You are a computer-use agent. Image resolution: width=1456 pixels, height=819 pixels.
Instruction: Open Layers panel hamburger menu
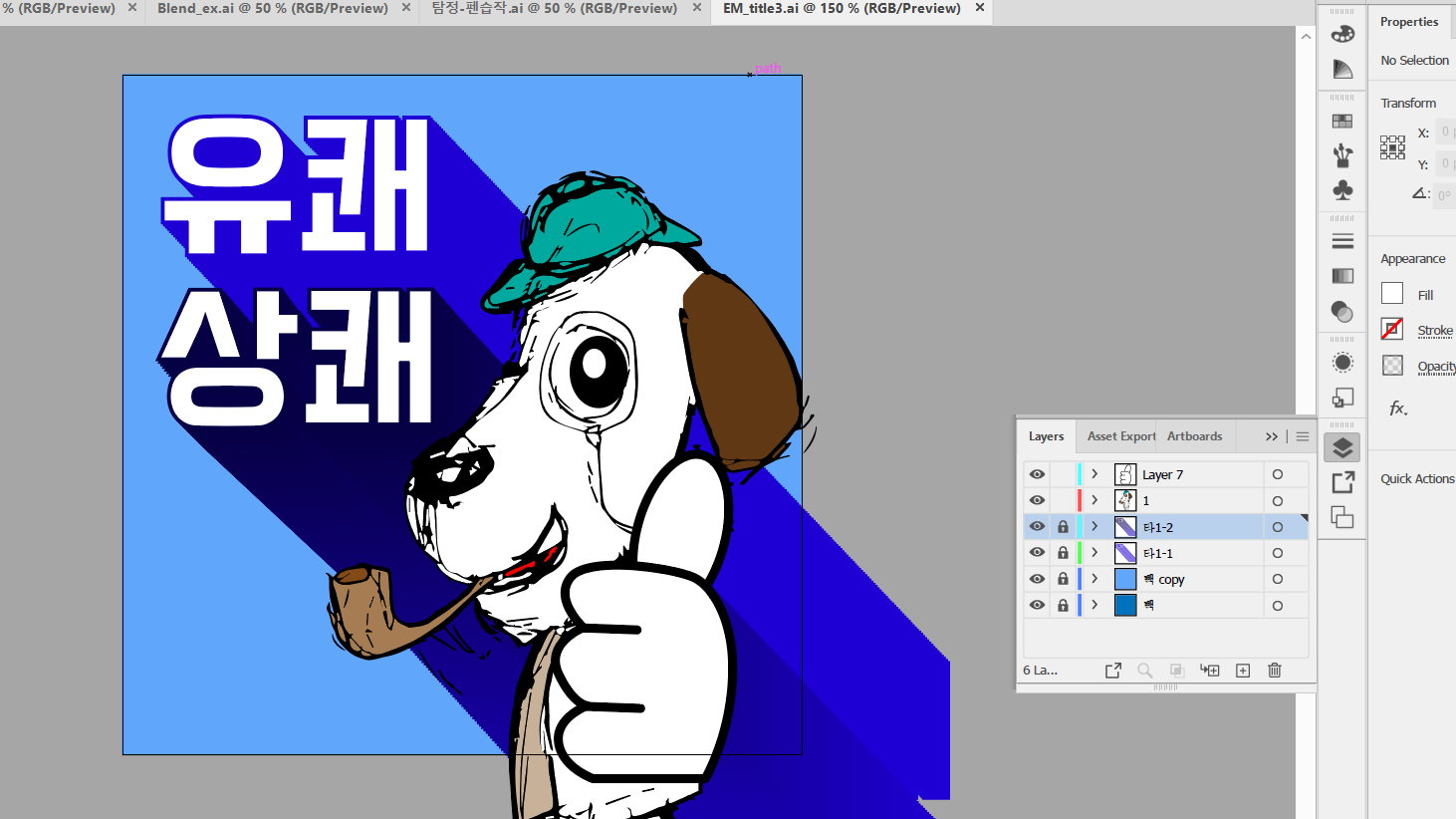tap(1303, 436)
